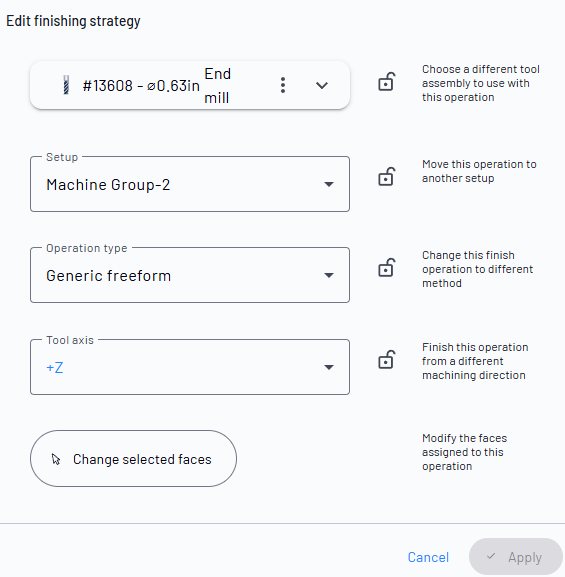Open the Setup dropdown arrow
Screen dimensions: 565x577
point(329,184)
